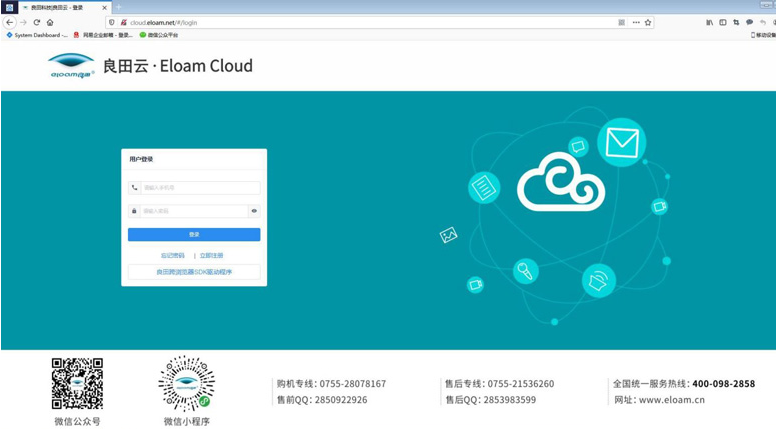Open the QR code icon in address bar

622,22
